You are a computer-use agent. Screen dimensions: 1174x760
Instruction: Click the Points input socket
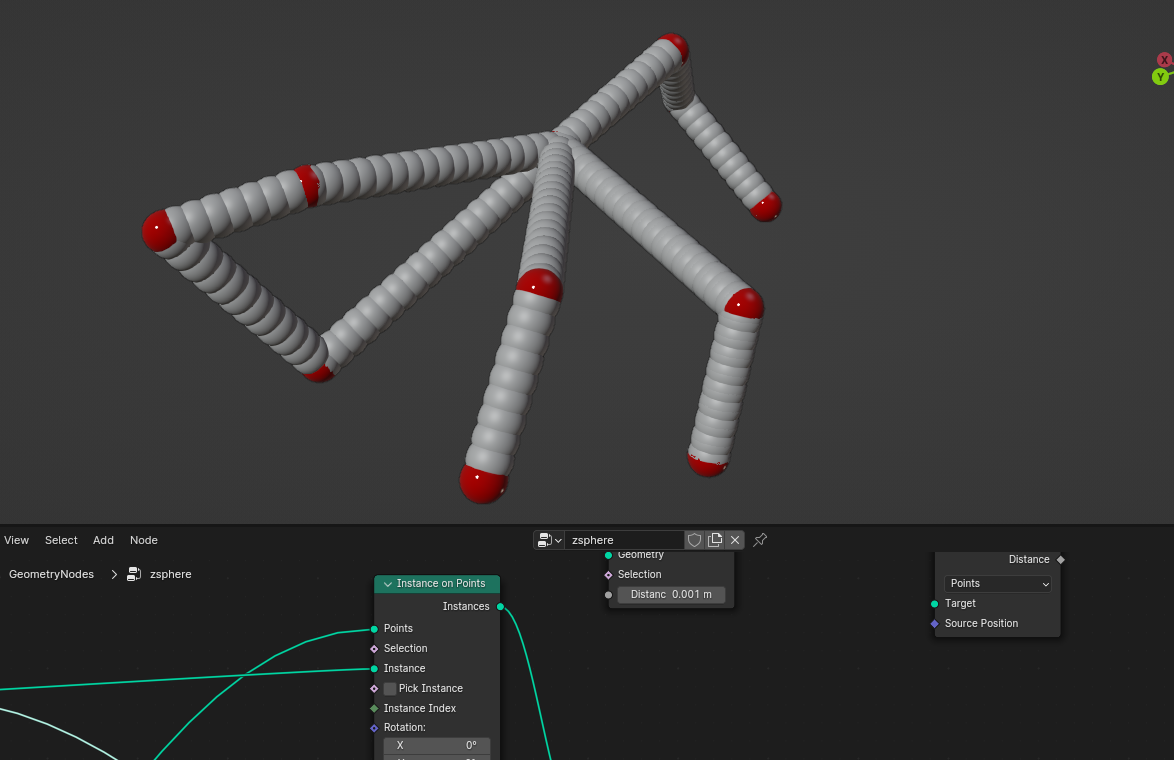click(x=374, y=629)
